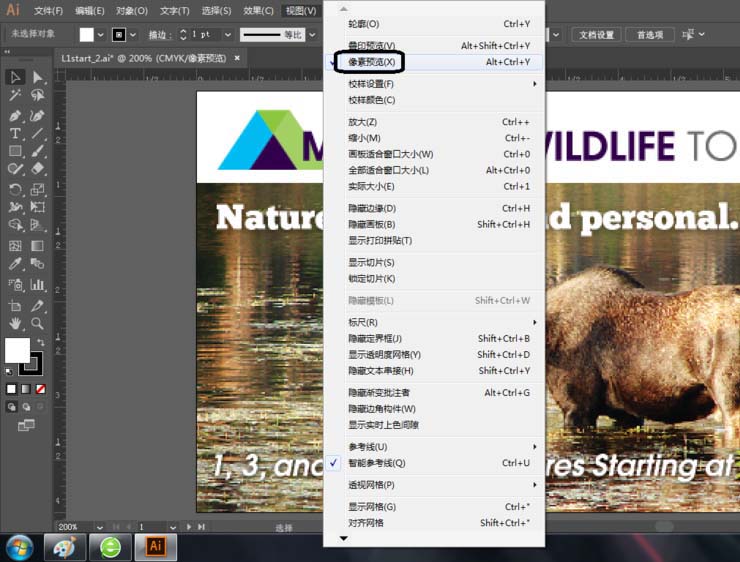Image resolution: width=740 pixels, height=562 pixels.
Task: Pick the Mesh tool
Action: tap(15, 245)
